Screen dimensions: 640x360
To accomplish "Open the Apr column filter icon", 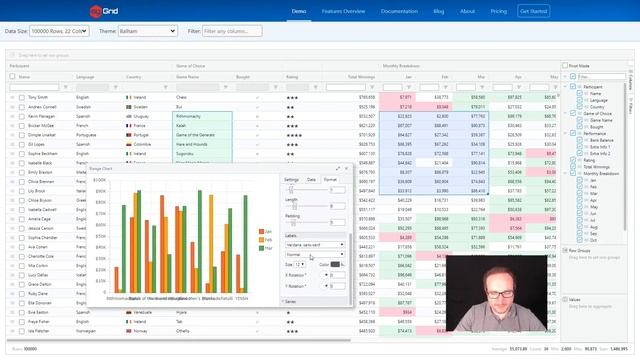I will (519, 87).
